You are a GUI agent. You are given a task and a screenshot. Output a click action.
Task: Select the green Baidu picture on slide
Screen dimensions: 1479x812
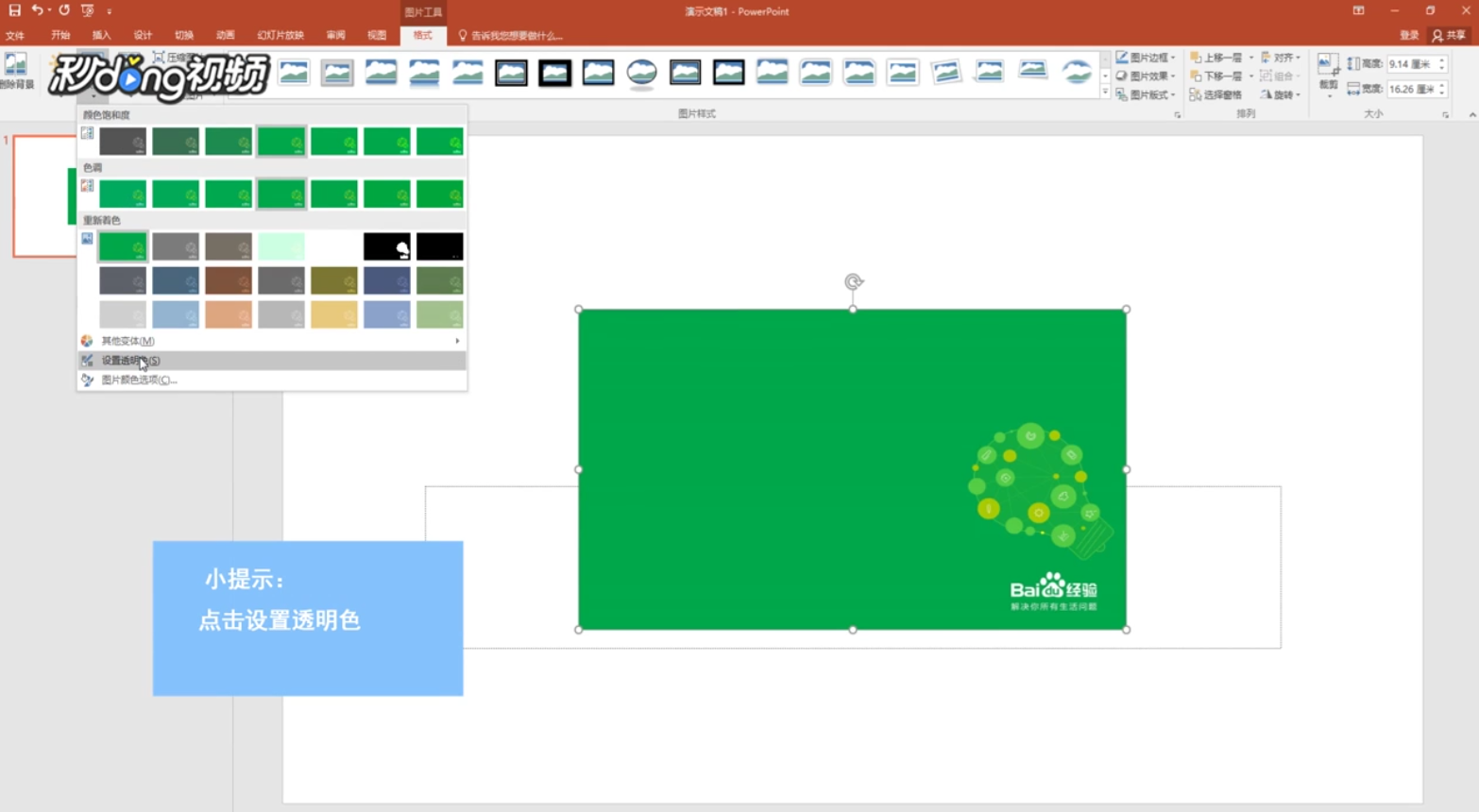click(852, 469)
